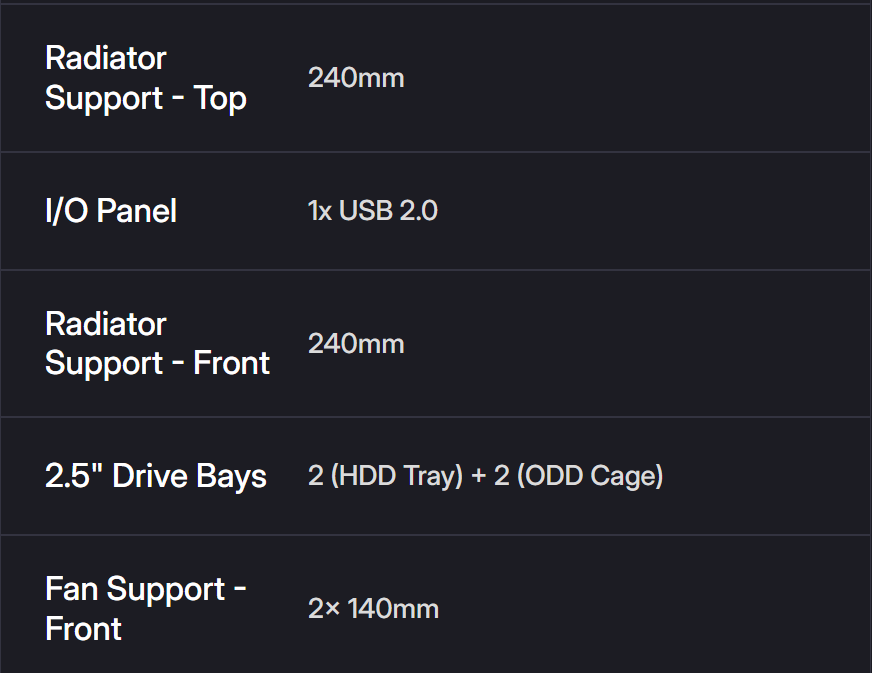Click the 'Radiator Support - Top' row label
Viewport: 872px width, 673px height.
[145, 78]
